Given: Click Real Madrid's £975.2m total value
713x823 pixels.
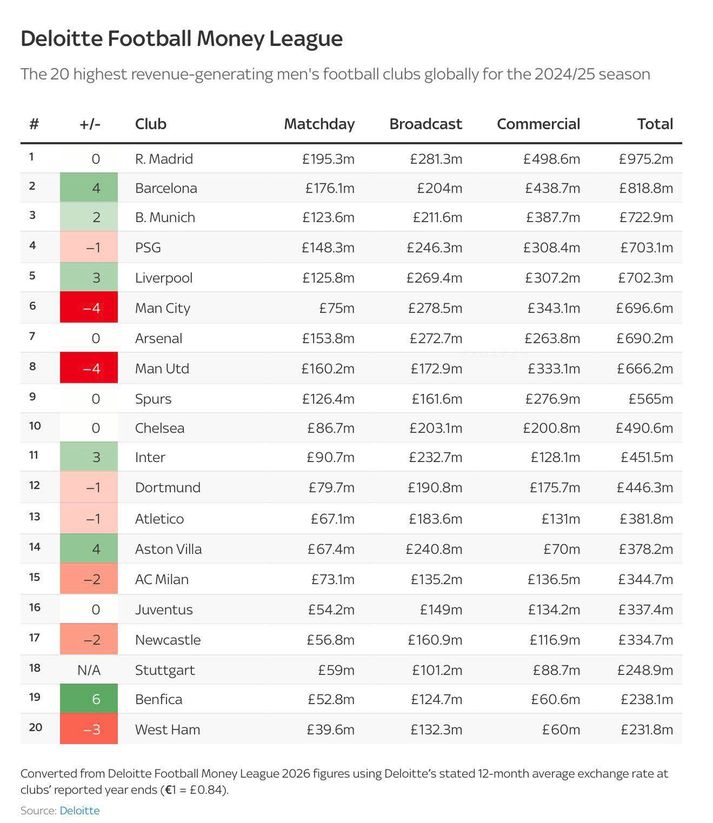Looking at the screenshot, I should (646, 158).
